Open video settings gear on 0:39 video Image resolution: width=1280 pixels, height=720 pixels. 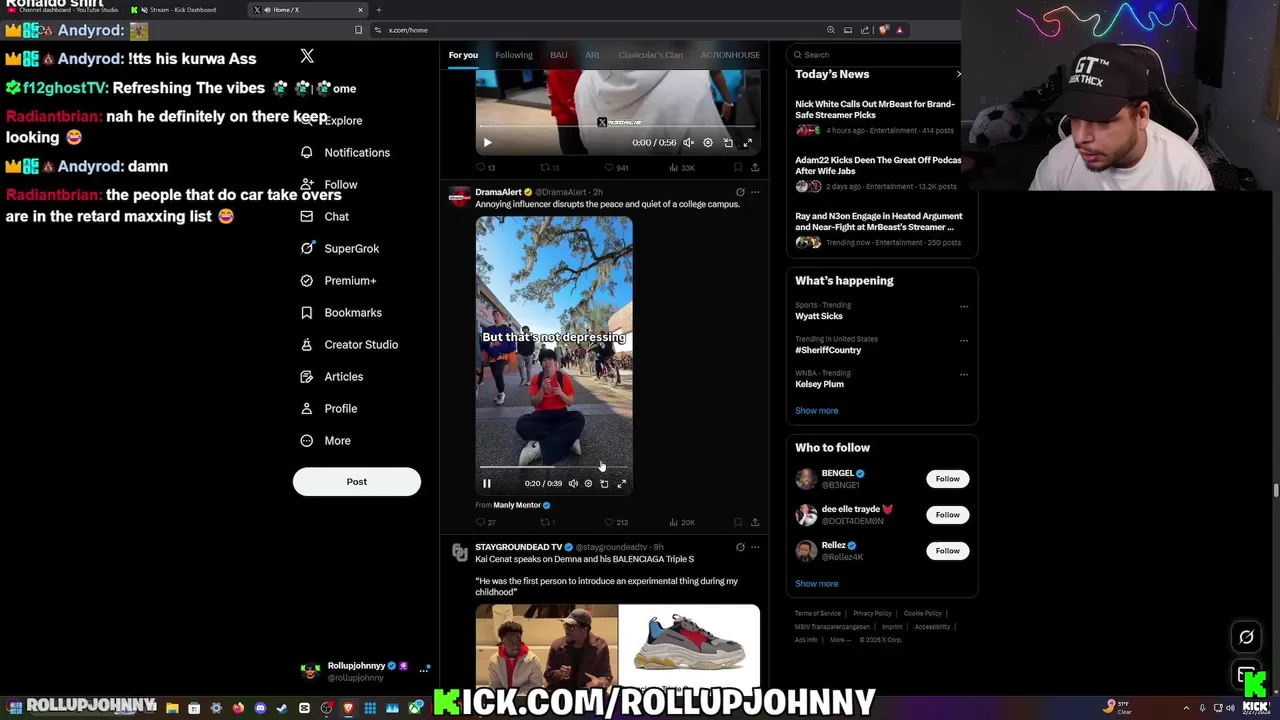point(588,483)
